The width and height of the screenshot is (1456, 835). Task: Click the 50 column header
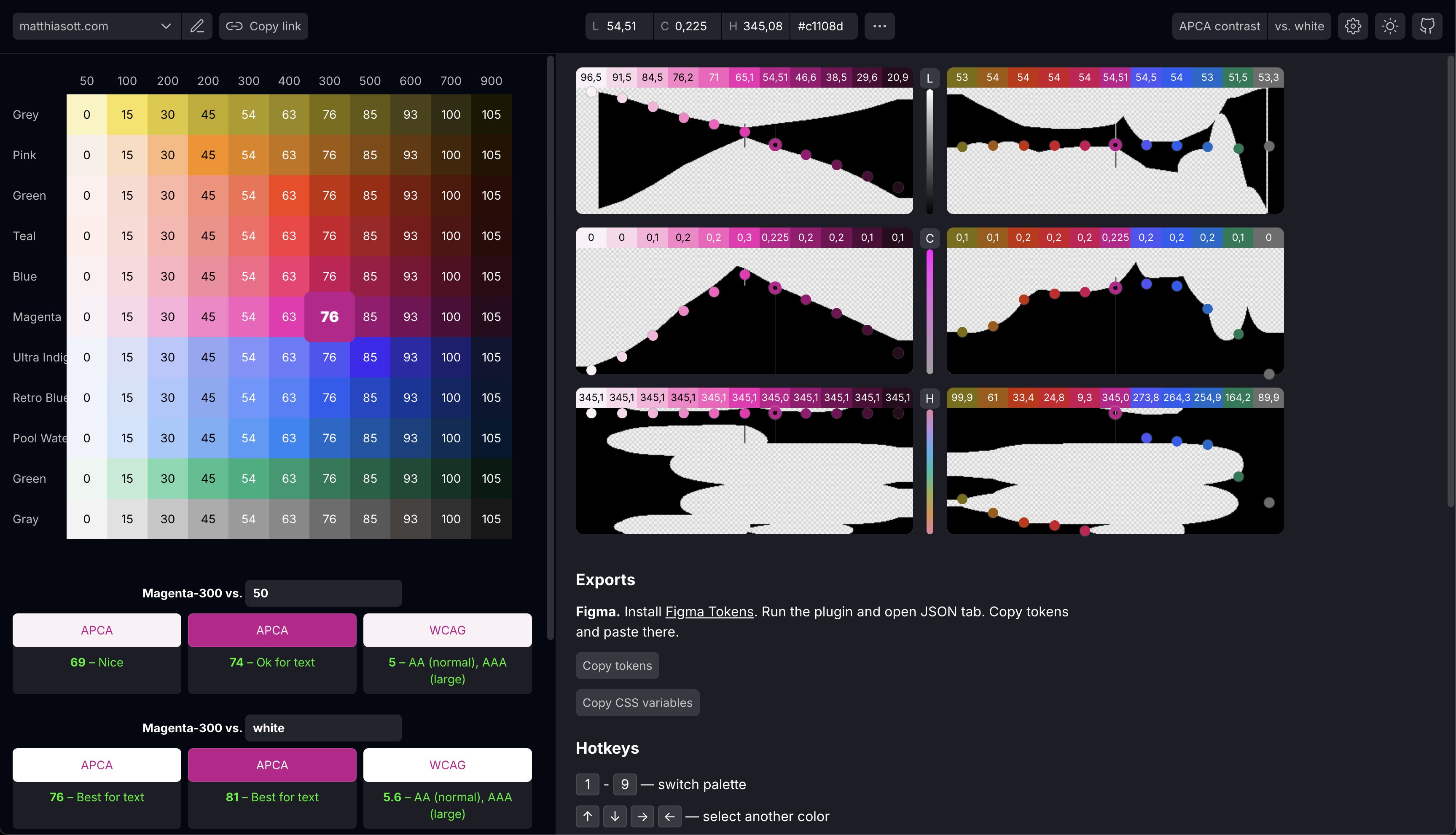[x=86, y=81]
